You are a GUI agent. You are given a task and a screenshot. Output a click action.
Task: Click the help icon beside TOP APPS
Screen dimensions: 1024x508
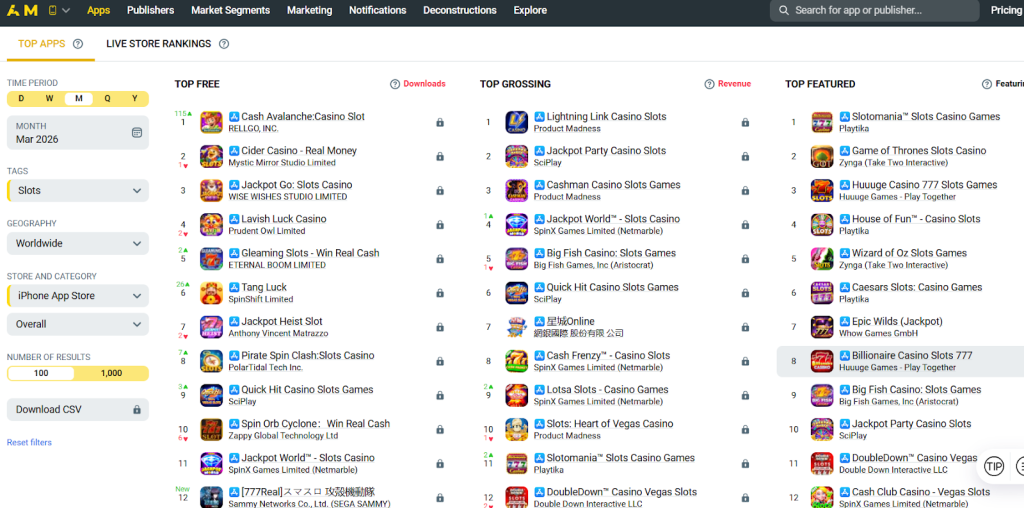click(x=78, y=44)
